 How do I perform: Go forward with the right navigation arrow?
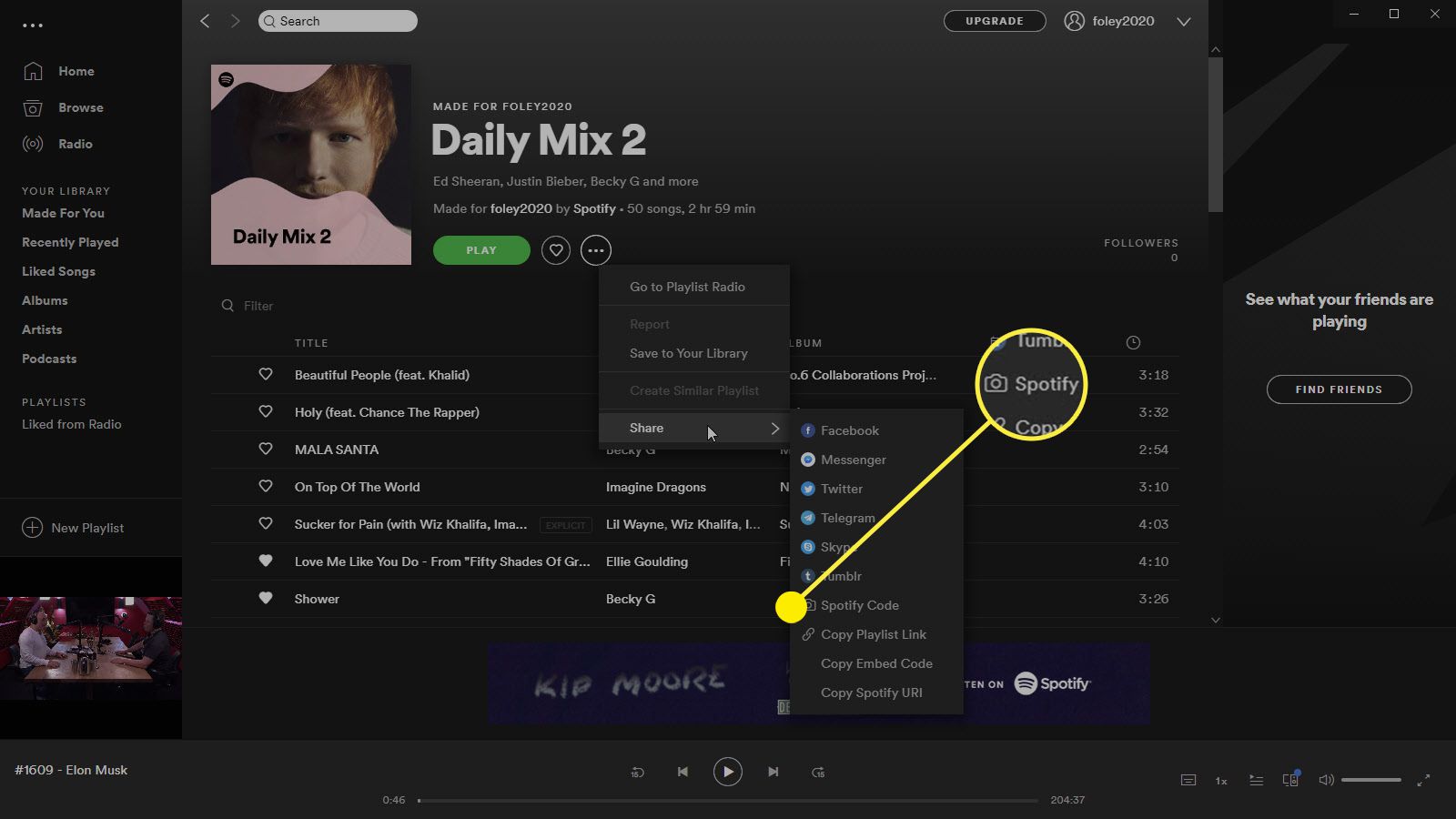point(235,21)
